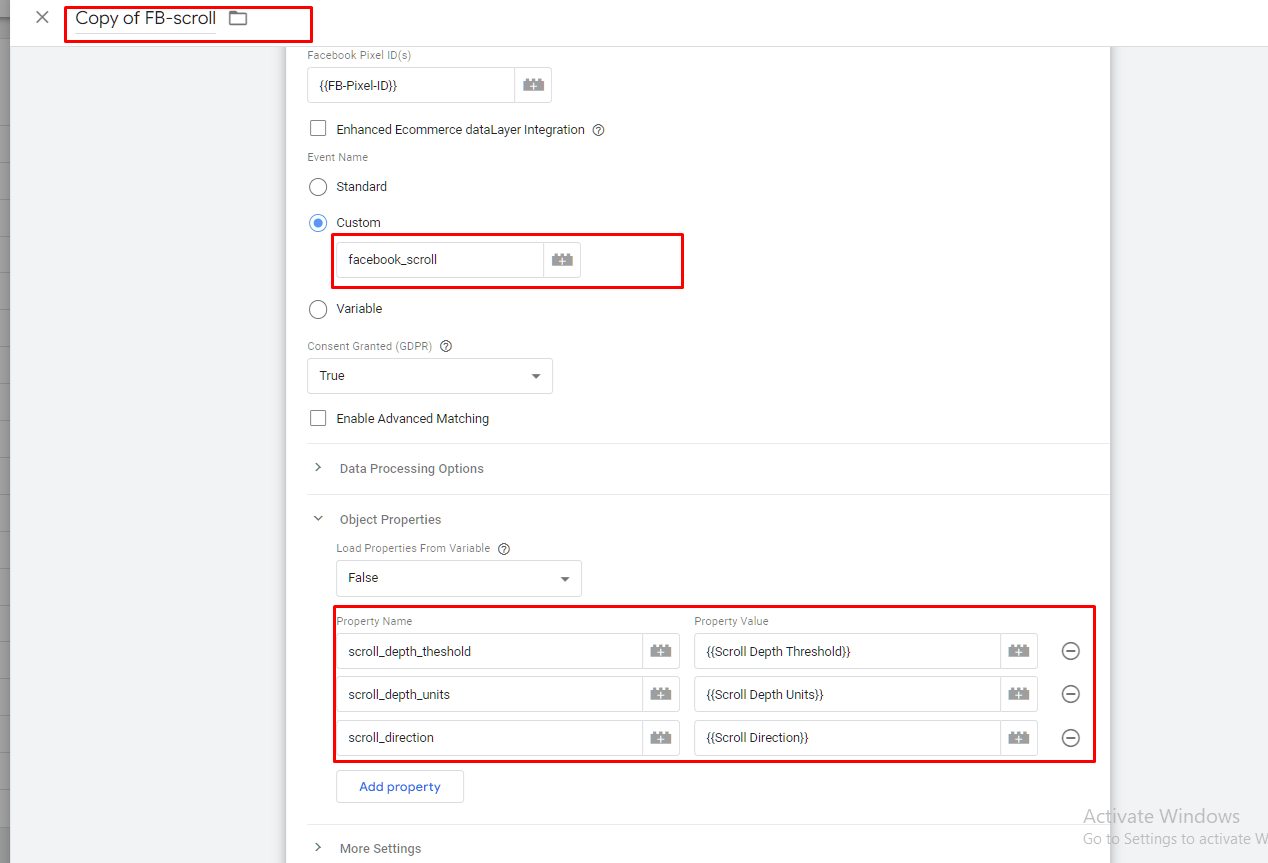Open variable picker for scroll_depth_units name field

[660, 694]
